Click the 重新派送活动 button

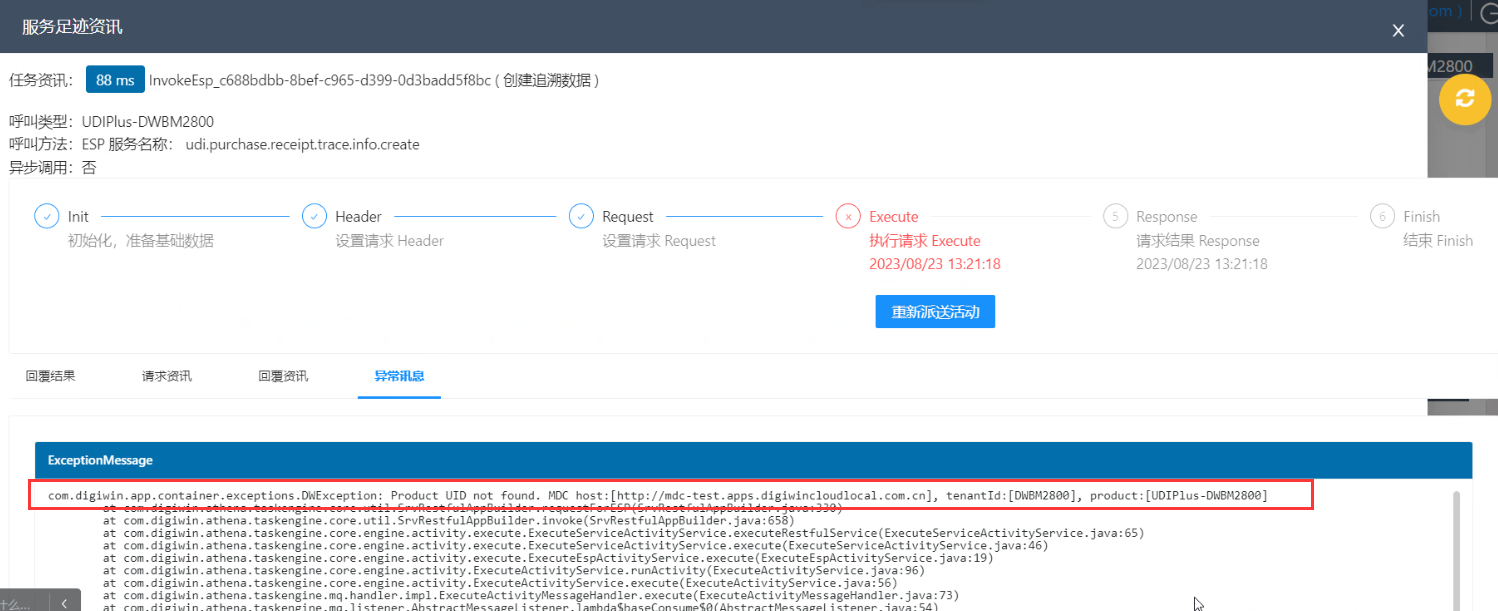[935, 312]
